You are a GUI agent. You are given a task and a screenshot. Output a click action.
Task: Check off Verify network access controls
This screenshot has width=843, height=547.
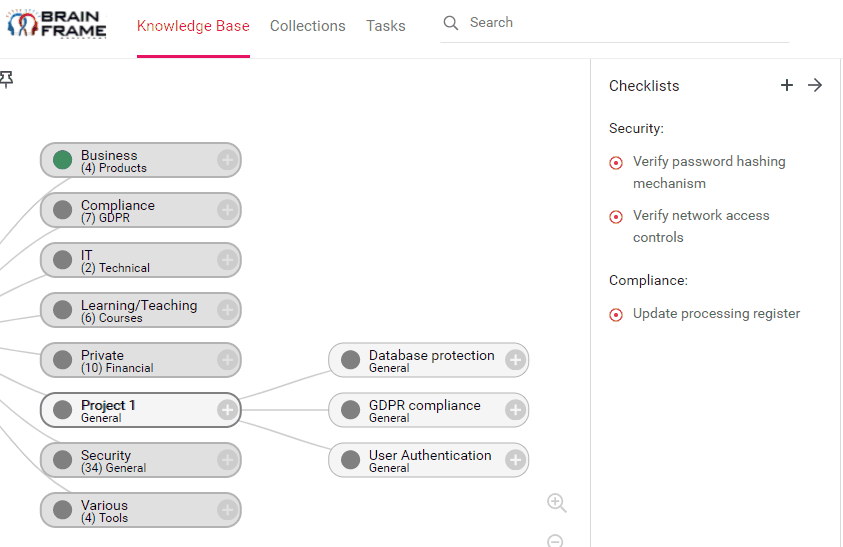pyautogui.click(x=616, y=217)
